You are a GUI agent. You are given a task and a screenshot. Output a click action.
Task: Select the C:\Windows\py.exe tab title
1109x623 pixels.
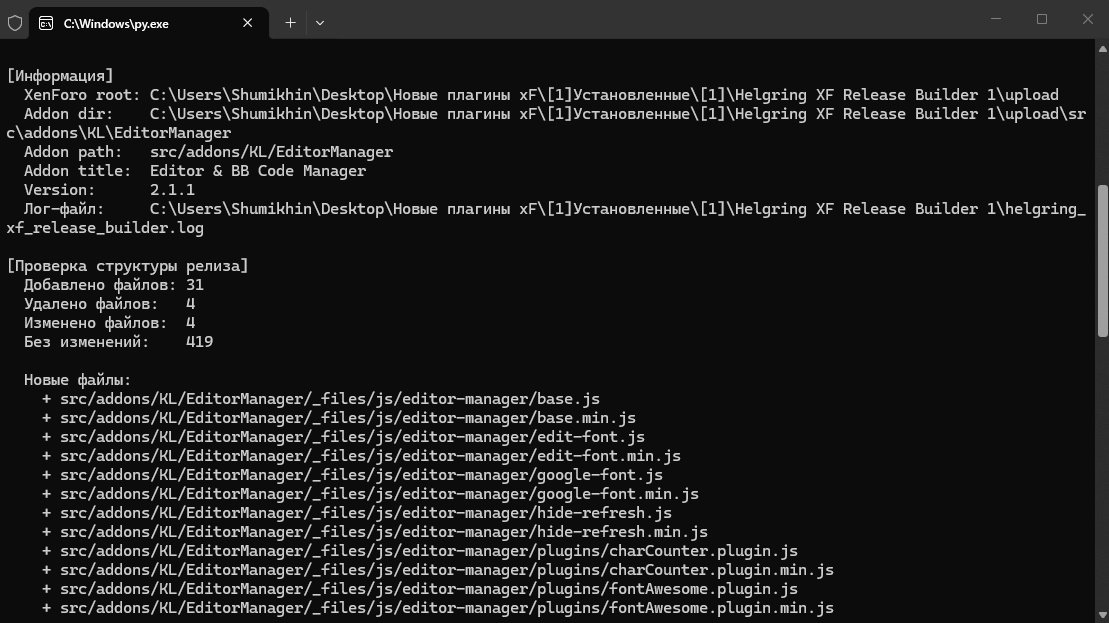coord(116,24)
